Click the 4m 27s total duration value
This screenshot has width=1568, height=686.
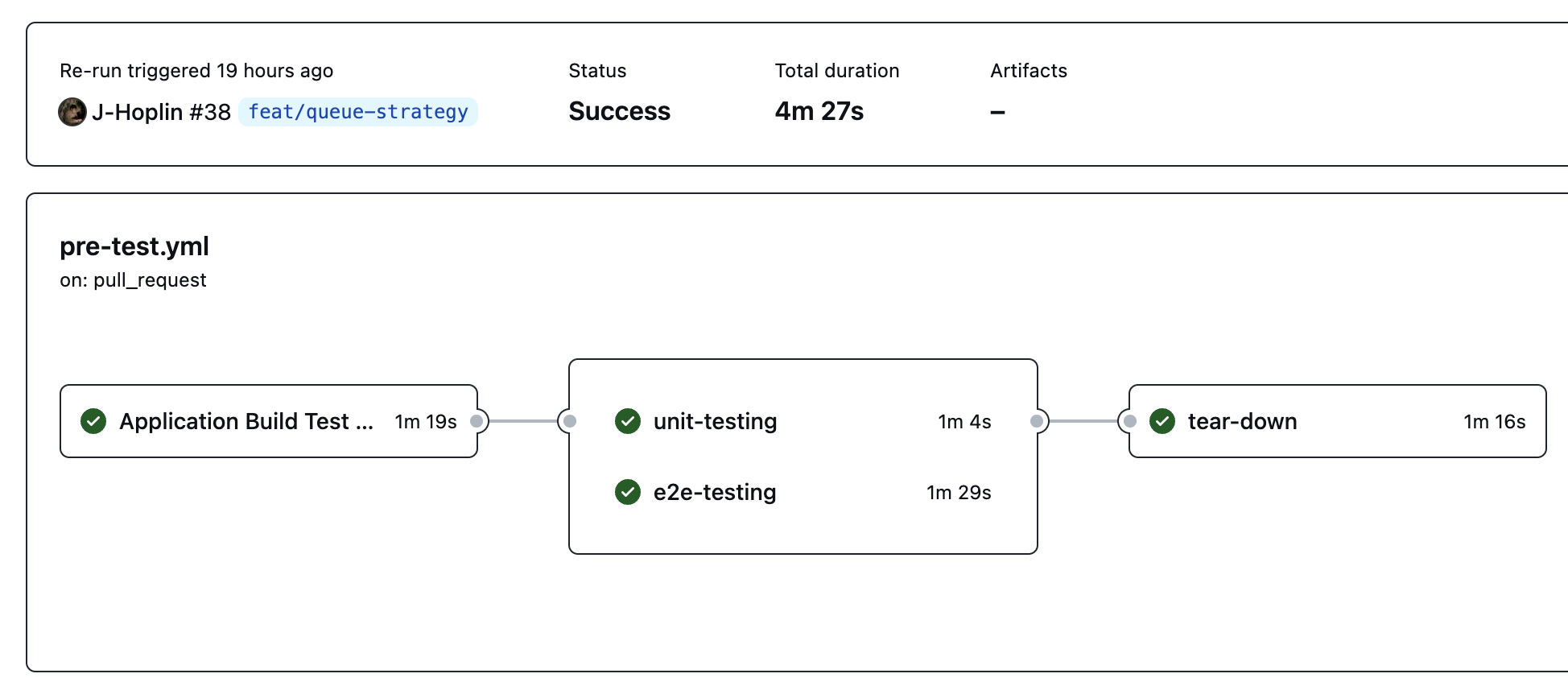point(819,111)
